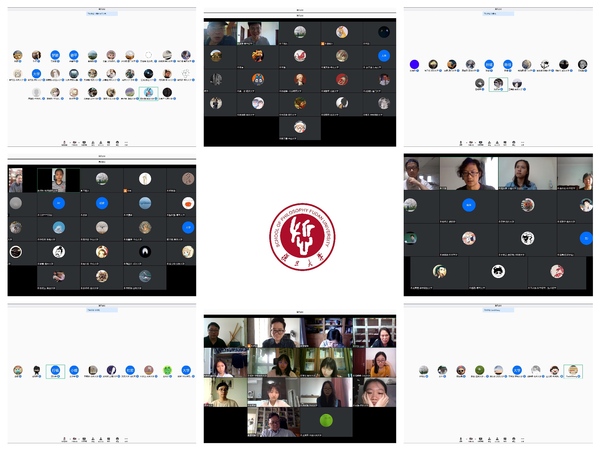Click the first avatar in bottom-left window's participant row
Screen dimensions: 600x450
(18, 370)
